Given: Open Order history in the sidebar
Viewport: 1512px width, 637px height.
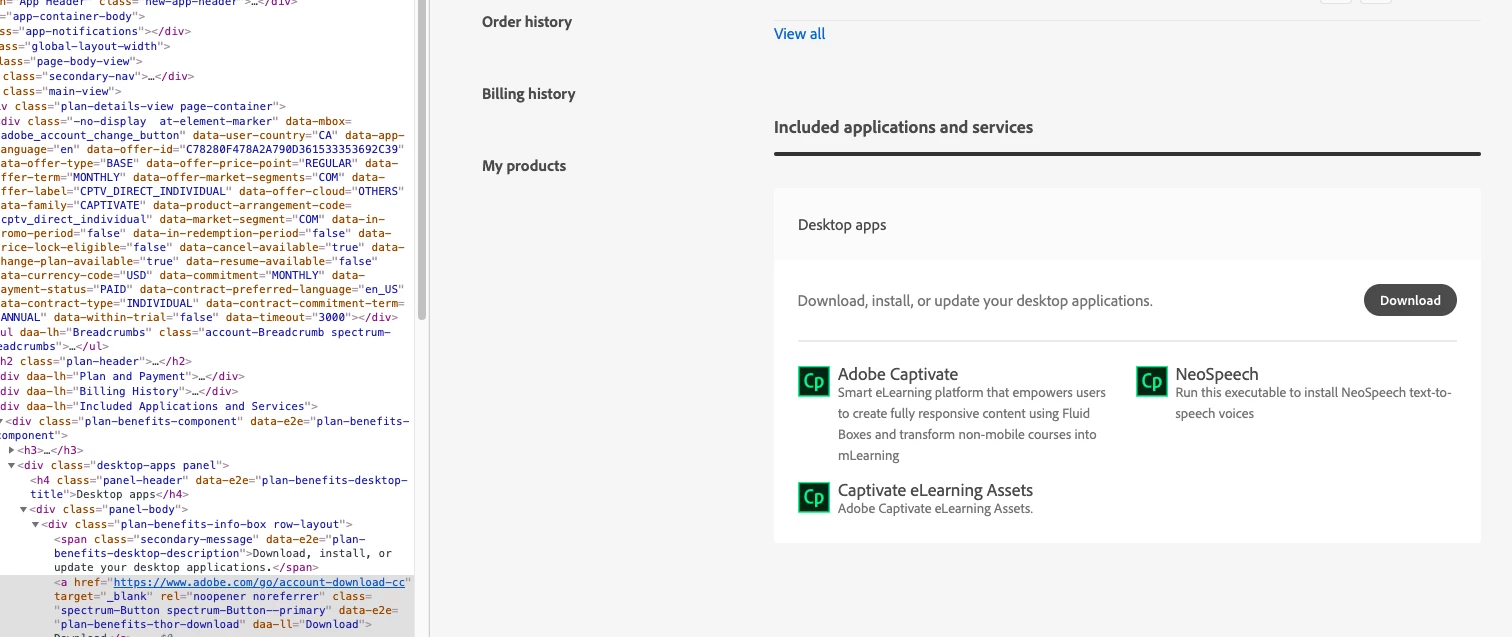Looking at the screenshot, I should point(527,22).
